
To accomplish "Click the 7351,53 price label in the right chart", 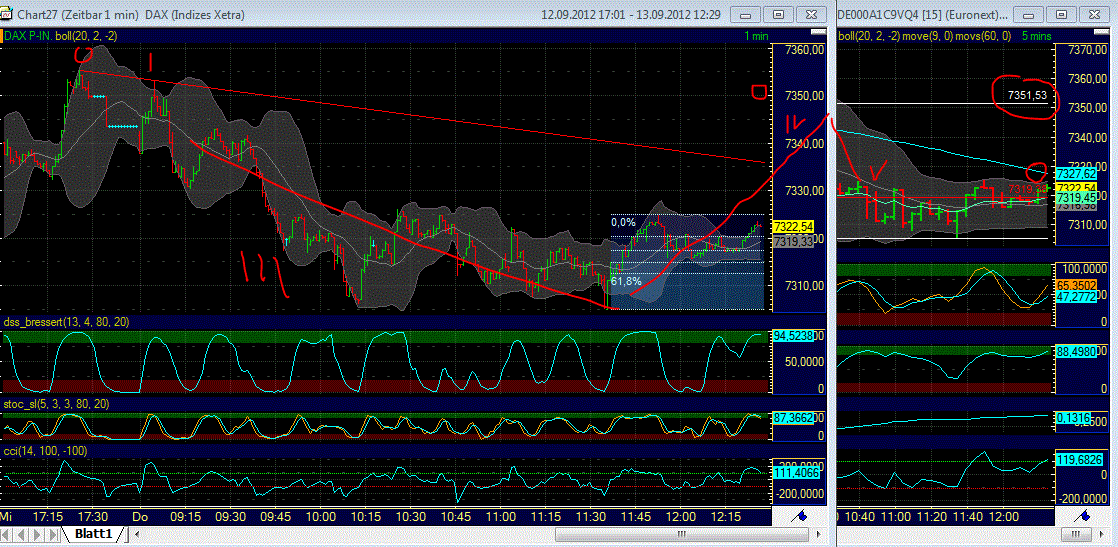I will (x=1027, y=95).
